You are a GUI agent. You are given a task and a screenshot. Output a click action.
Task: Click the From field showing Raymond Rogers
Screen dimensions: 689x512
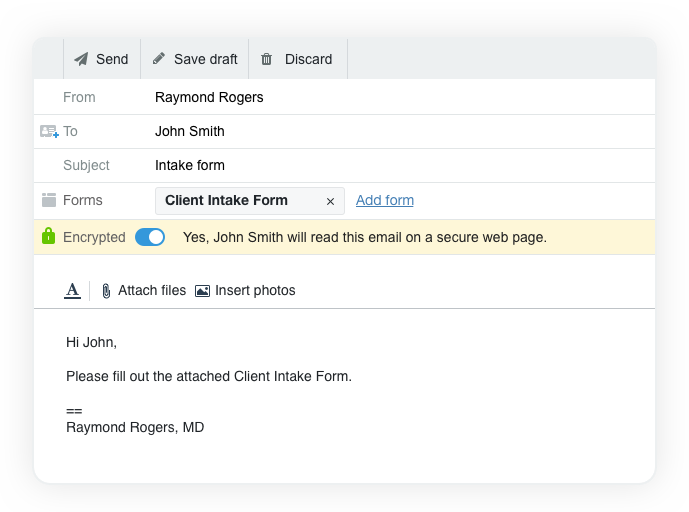tap(344, 97)
